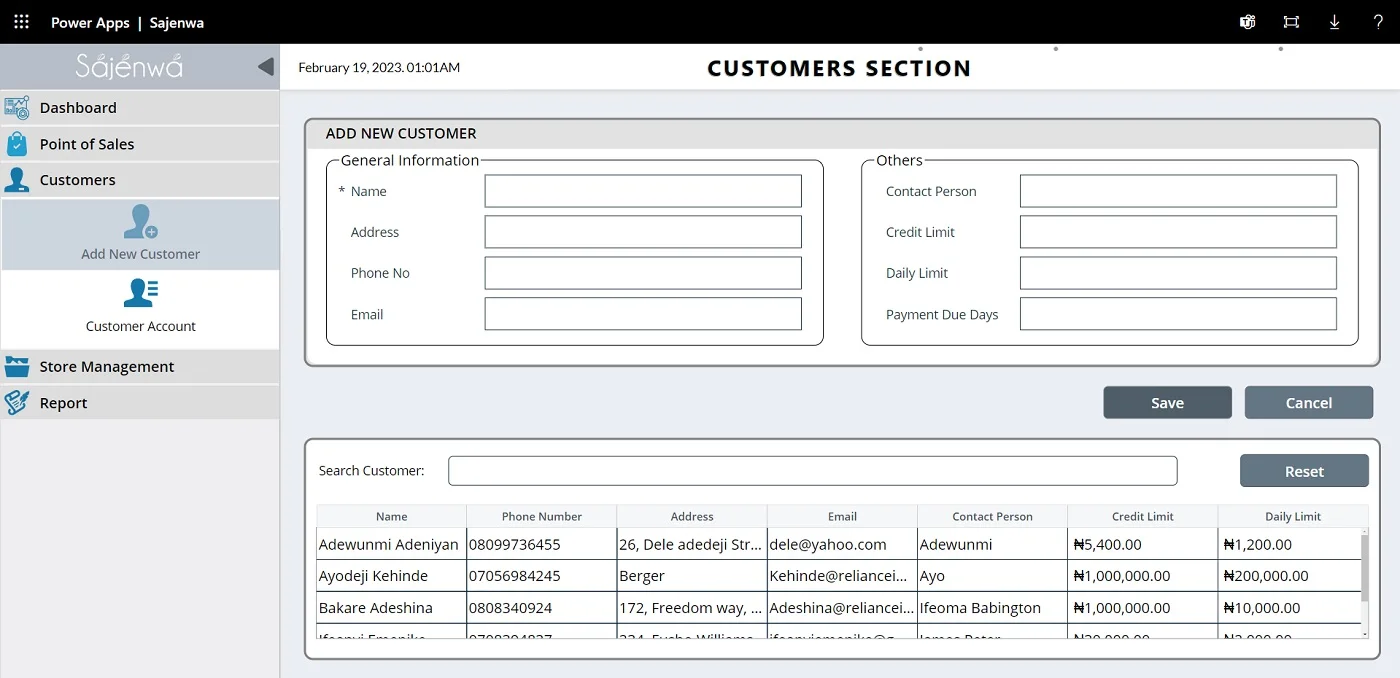1400x678 pixels.
Task: Click the download arrow icon
Action: click(1334, 22)
